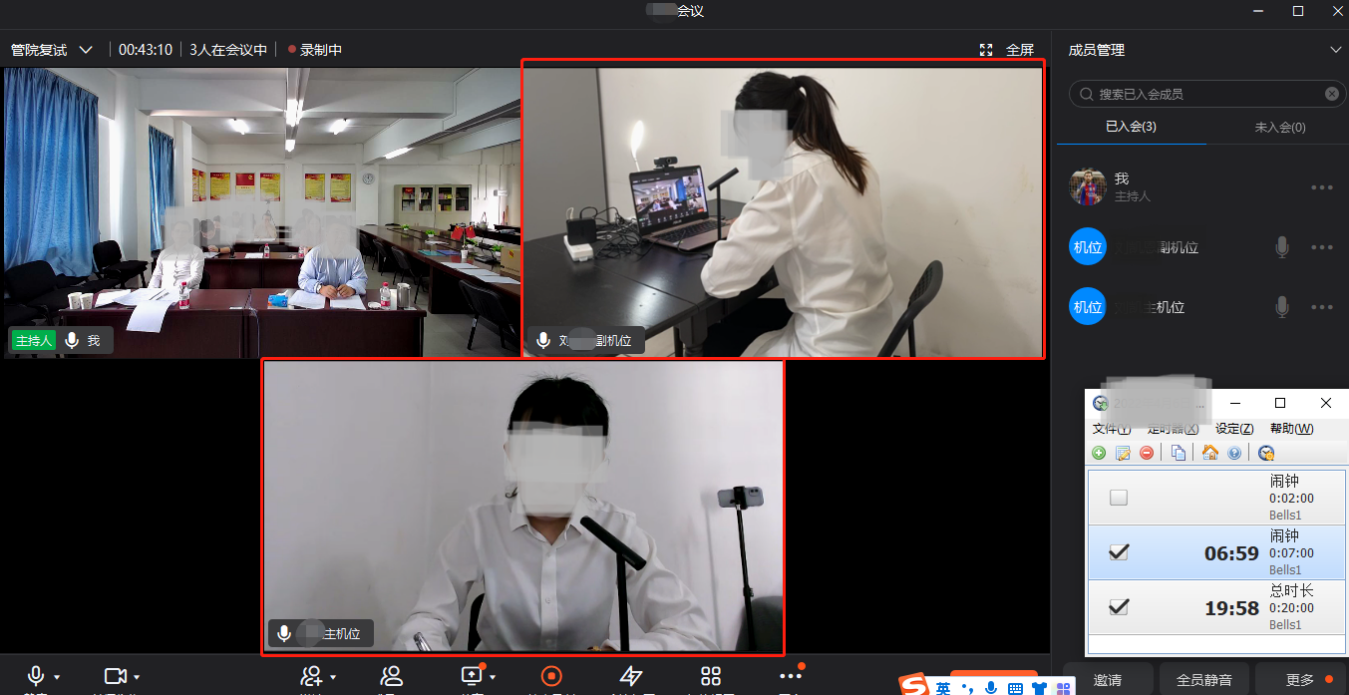Open microphone options arrow beside mic icon
This screenshot has height=695, width=1349.
pyautogui.click(x=57, y=677)
